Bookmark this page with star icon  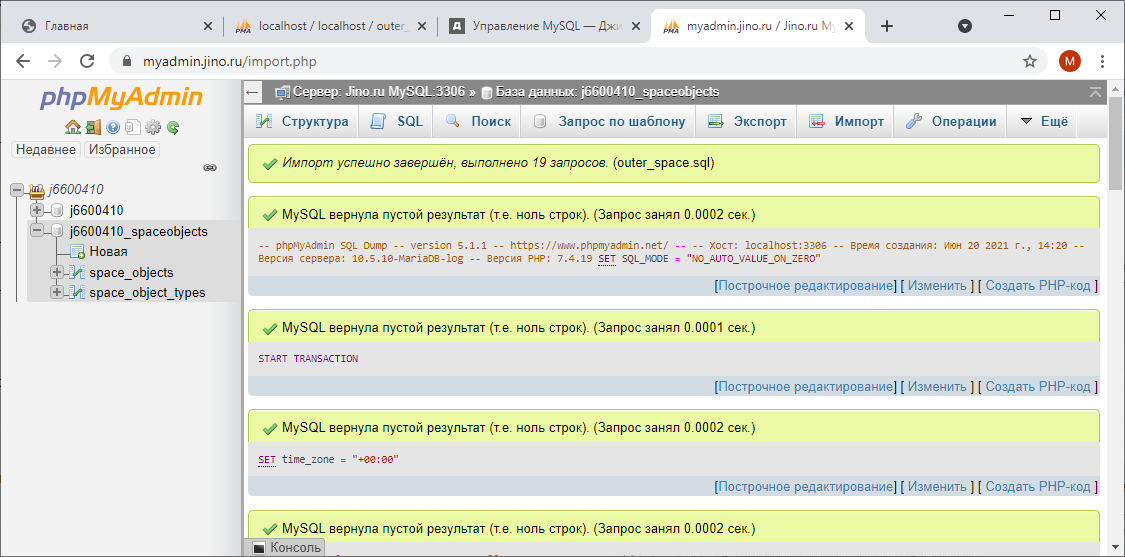(1029, 61)
